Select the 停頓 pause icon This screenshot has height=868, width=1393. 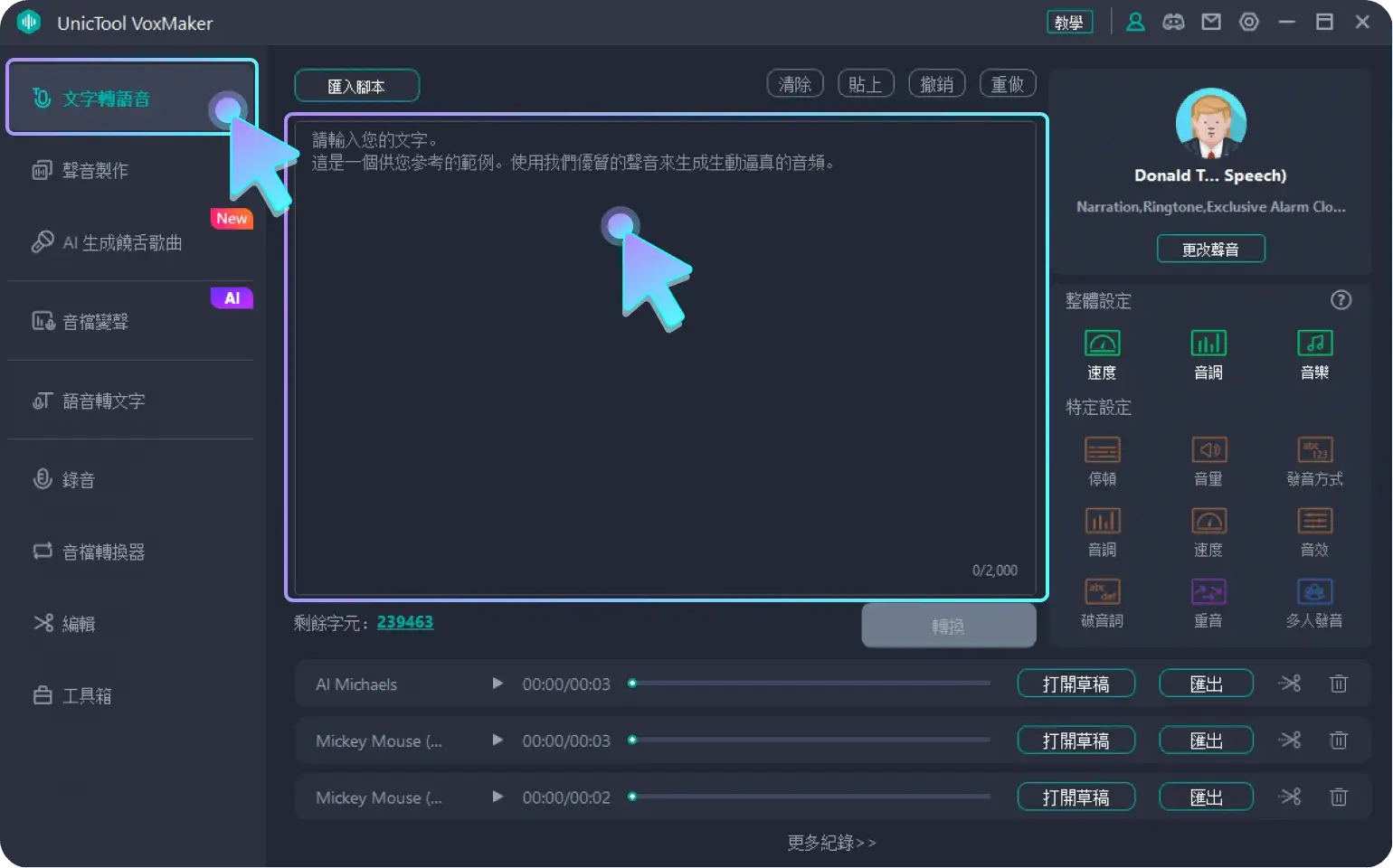pos(1102,449)
